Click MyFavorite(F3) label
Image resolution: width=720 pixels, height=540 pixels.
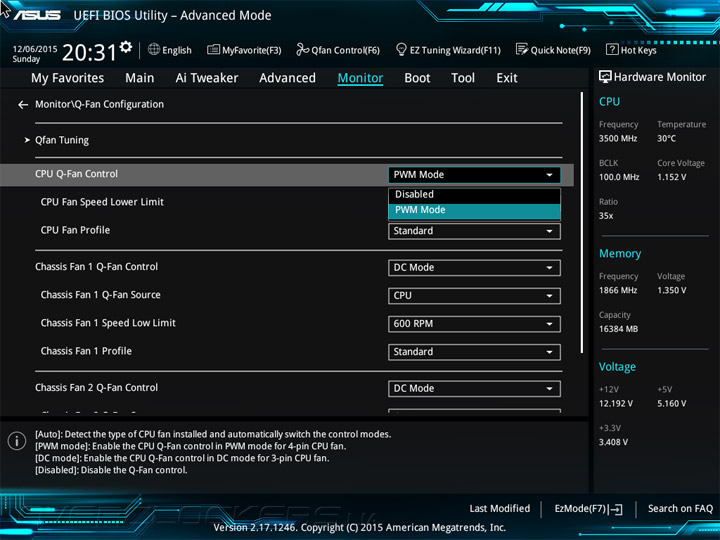click(x=252, y=50)
